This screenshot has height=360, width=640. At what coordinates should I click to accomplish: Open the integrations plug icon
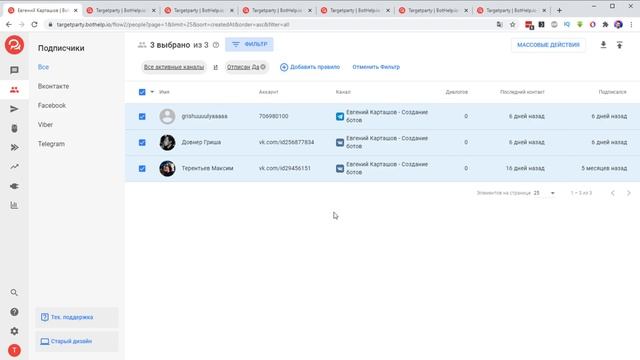(x=14, y=186)
